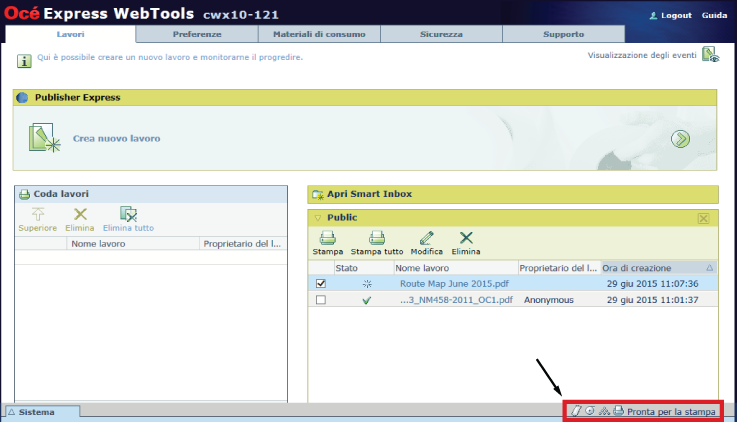The image size is (737, 422).
Task: Click the Coda lavori printer icon
Action: coord(24,194)
